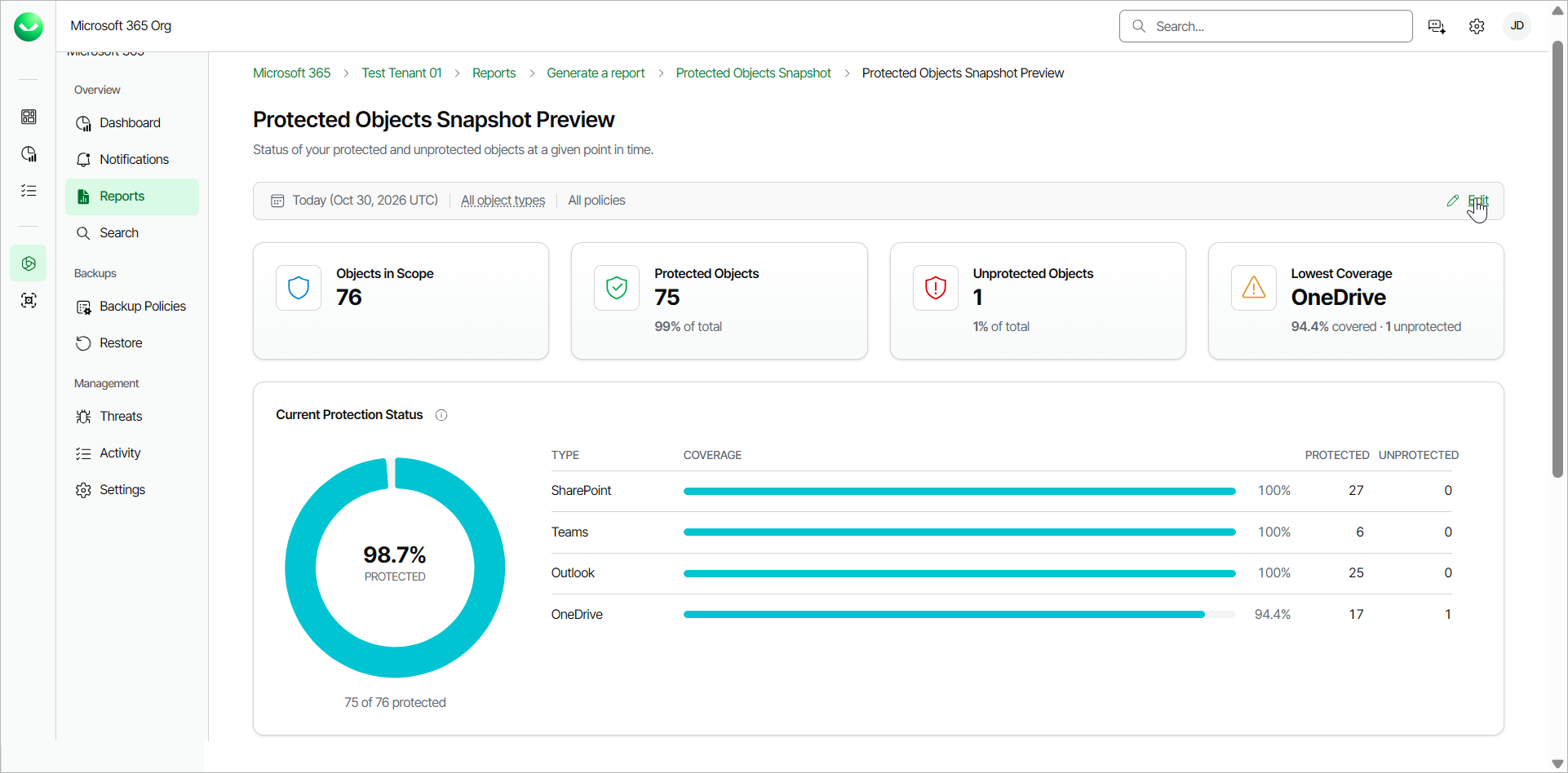Screen dimensions: 1568x773
Task: Click the TYPE column header
Action: click(565, 455)
